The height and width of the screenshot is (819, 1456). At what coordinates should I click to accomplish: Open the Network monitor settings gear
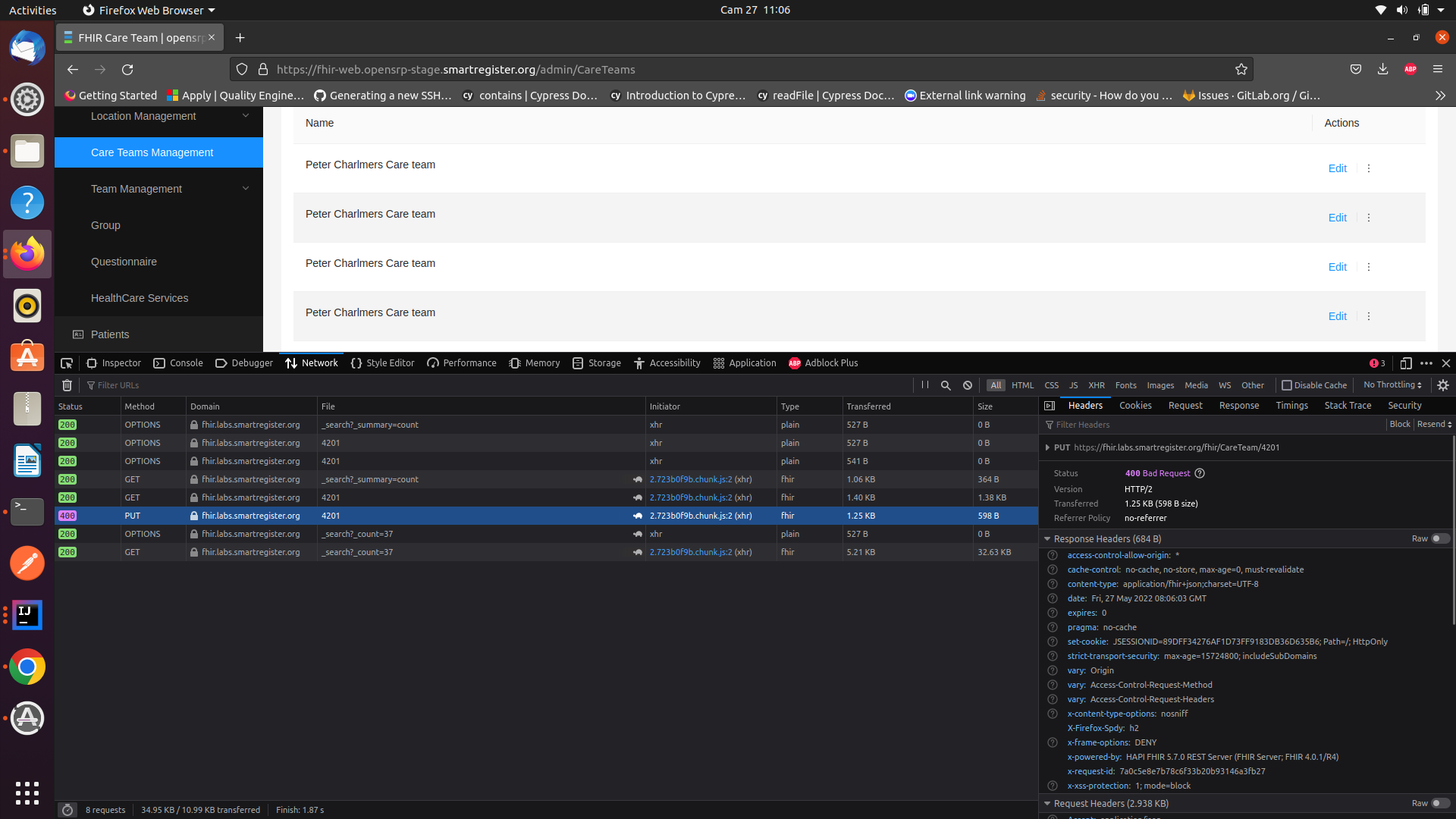point(1443,385)
